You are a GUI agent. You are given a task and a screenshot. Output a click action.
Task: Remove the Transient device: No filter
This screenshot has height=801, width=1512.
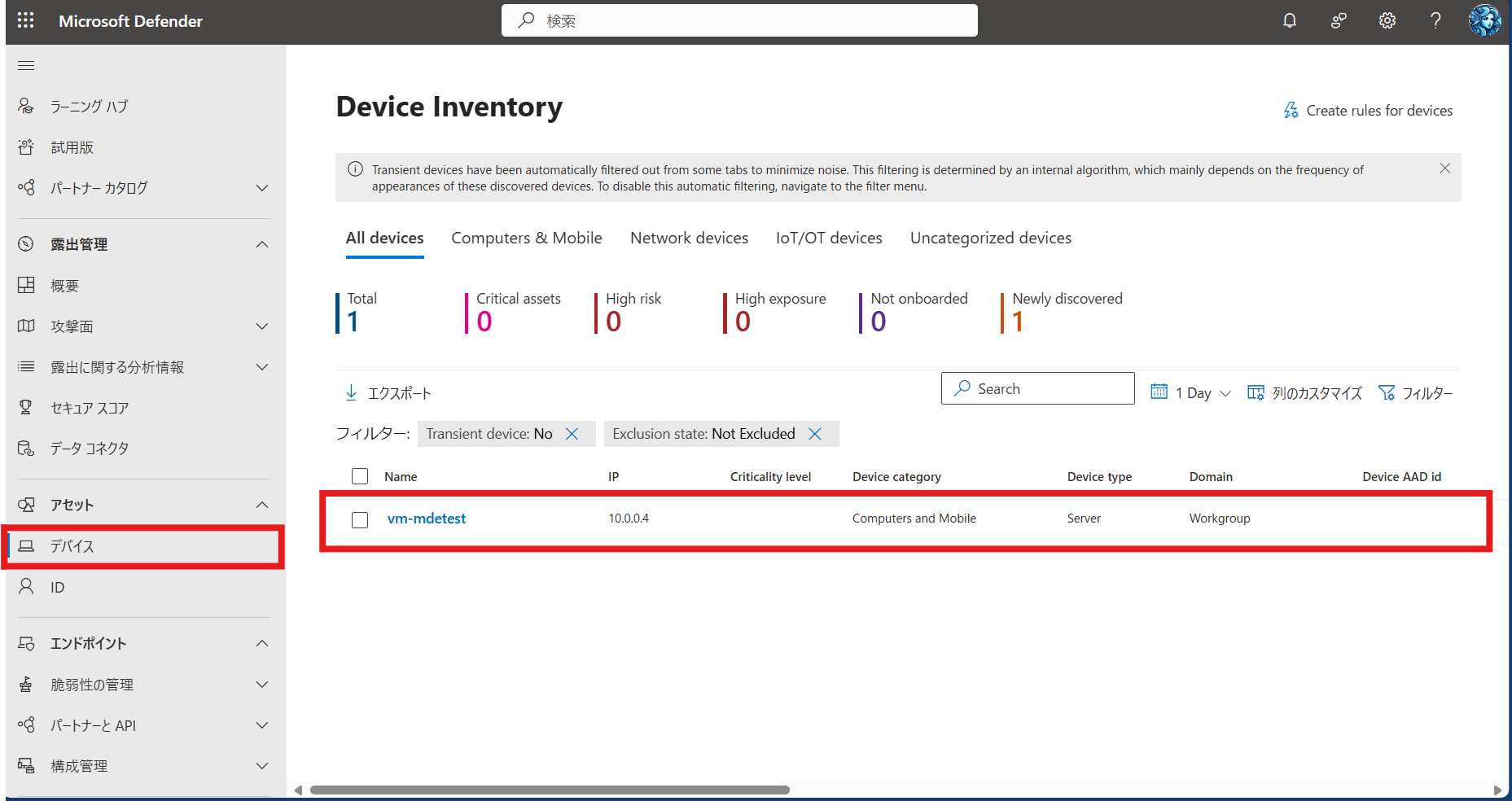572,434
